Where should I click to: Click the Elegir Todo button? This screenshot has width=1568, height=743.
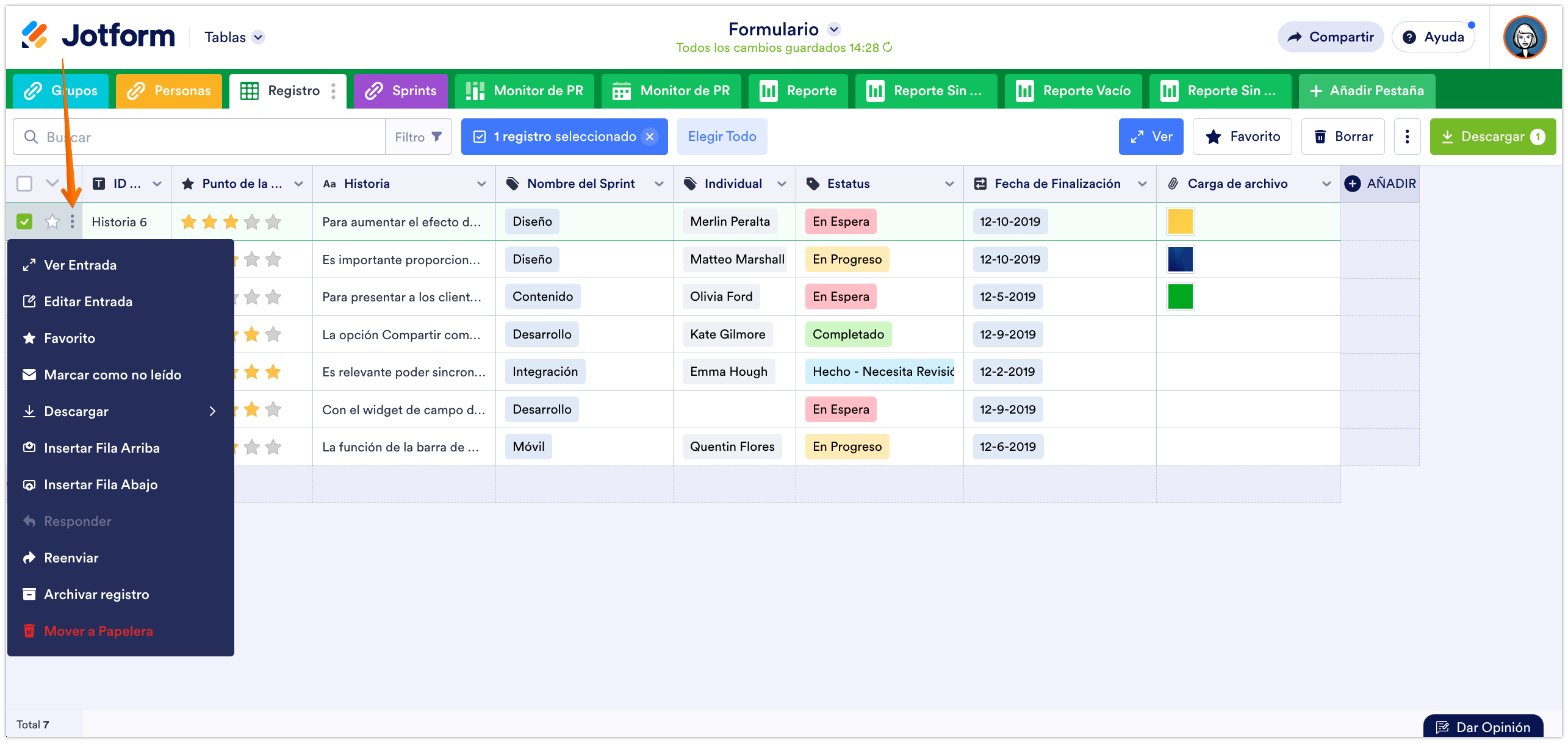[722, 137]
